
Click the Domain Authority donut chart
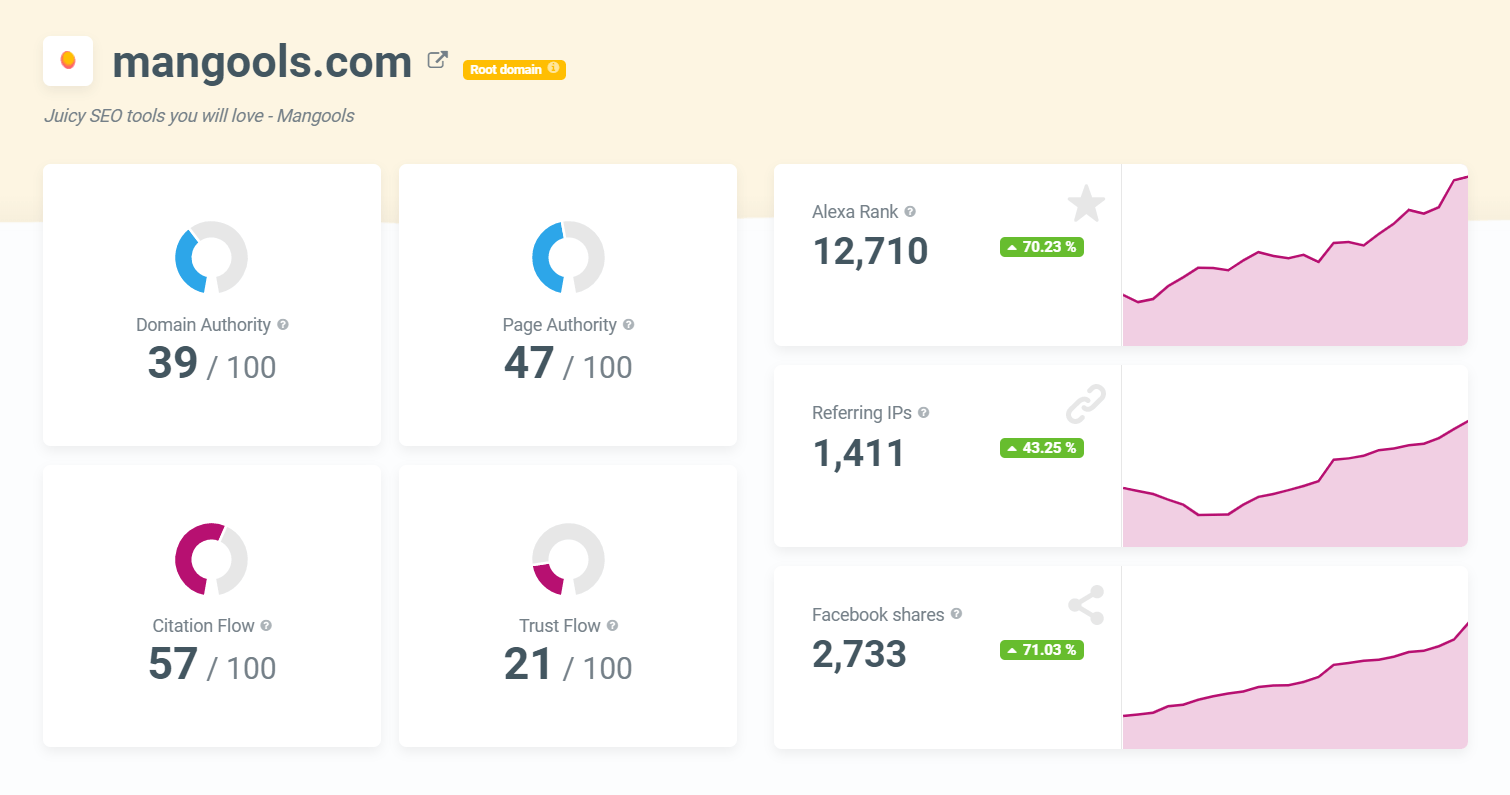click(212, 257)
